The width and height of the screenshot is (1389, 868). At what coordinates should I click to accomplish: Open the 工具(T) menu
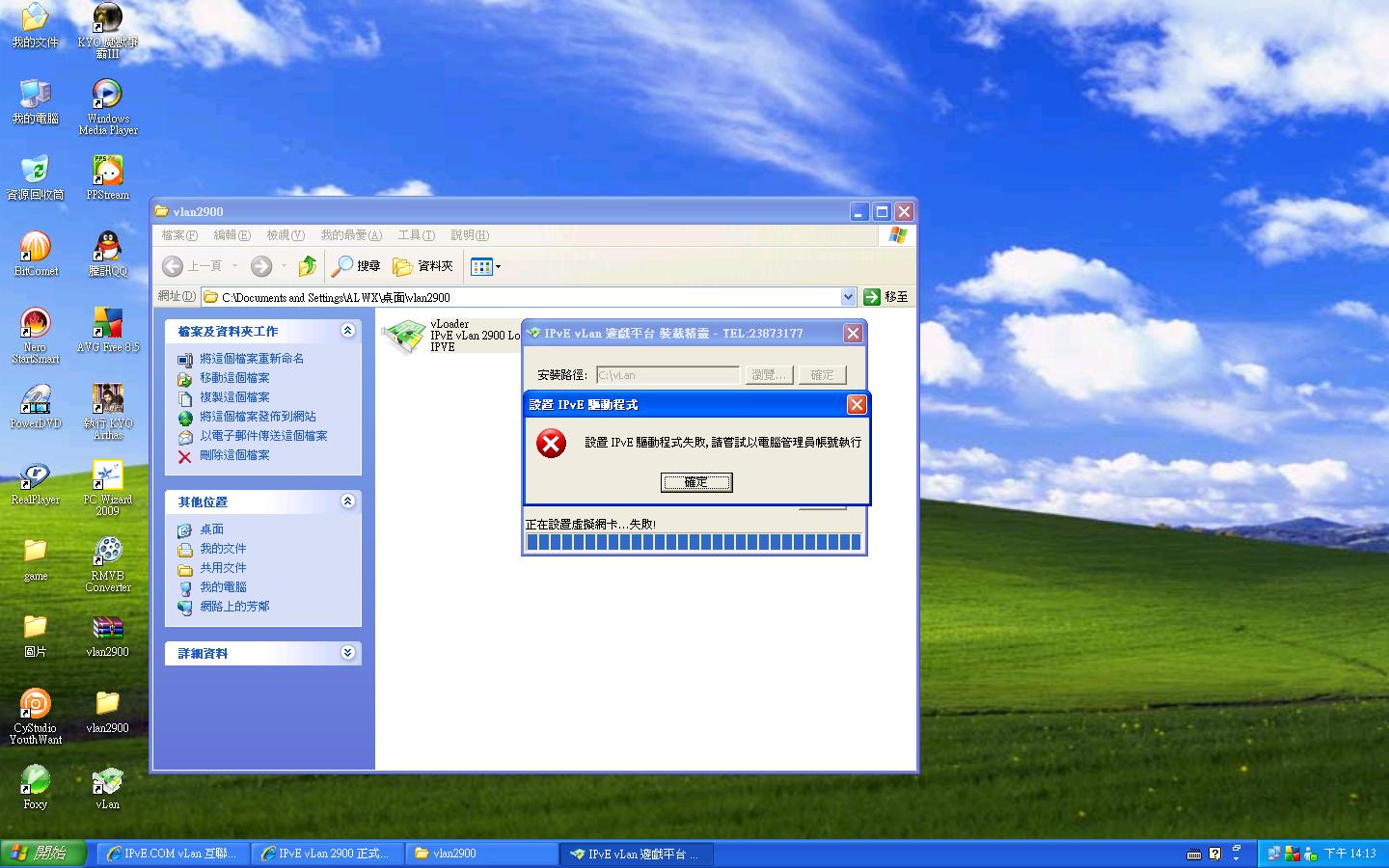click(x=416, y=235)
